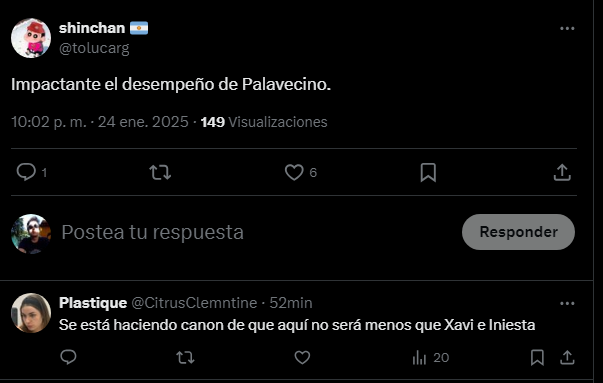Open reply icon on shinchan's post
The width and height of the screenshot is (603, 383).
pos(26,172)
